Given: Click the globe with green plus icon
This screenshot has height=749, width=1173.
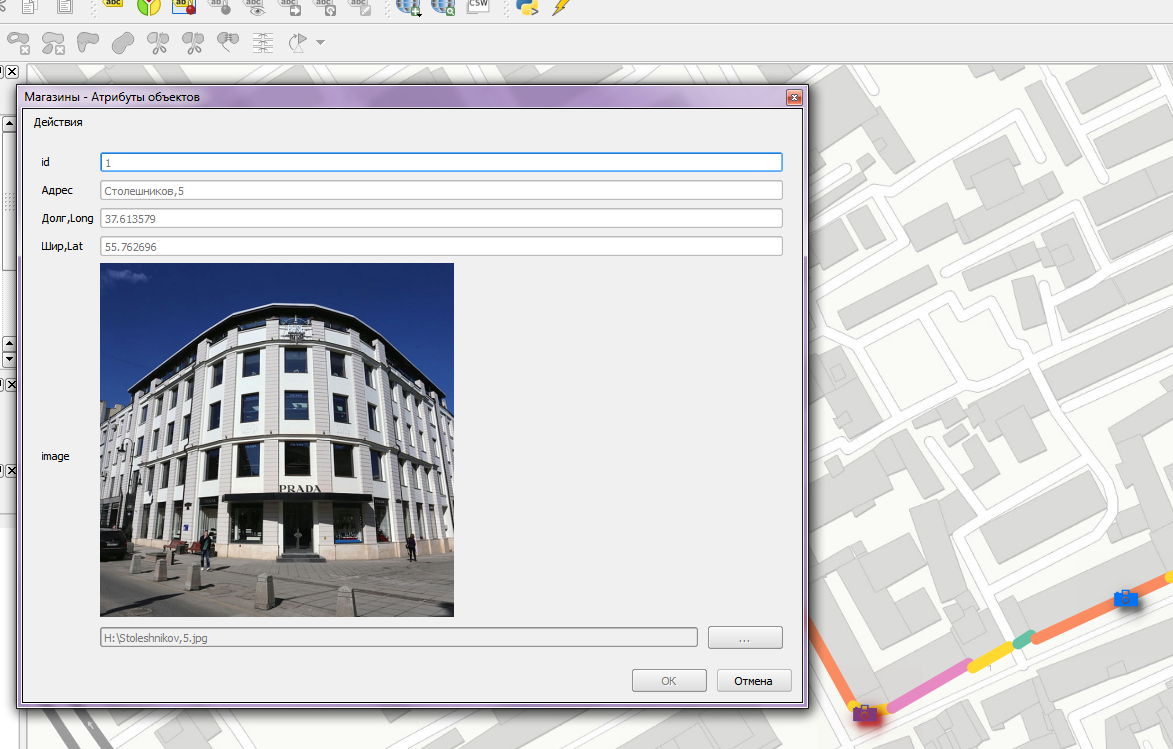Looking at the screenshot, I should pos(408,7).
